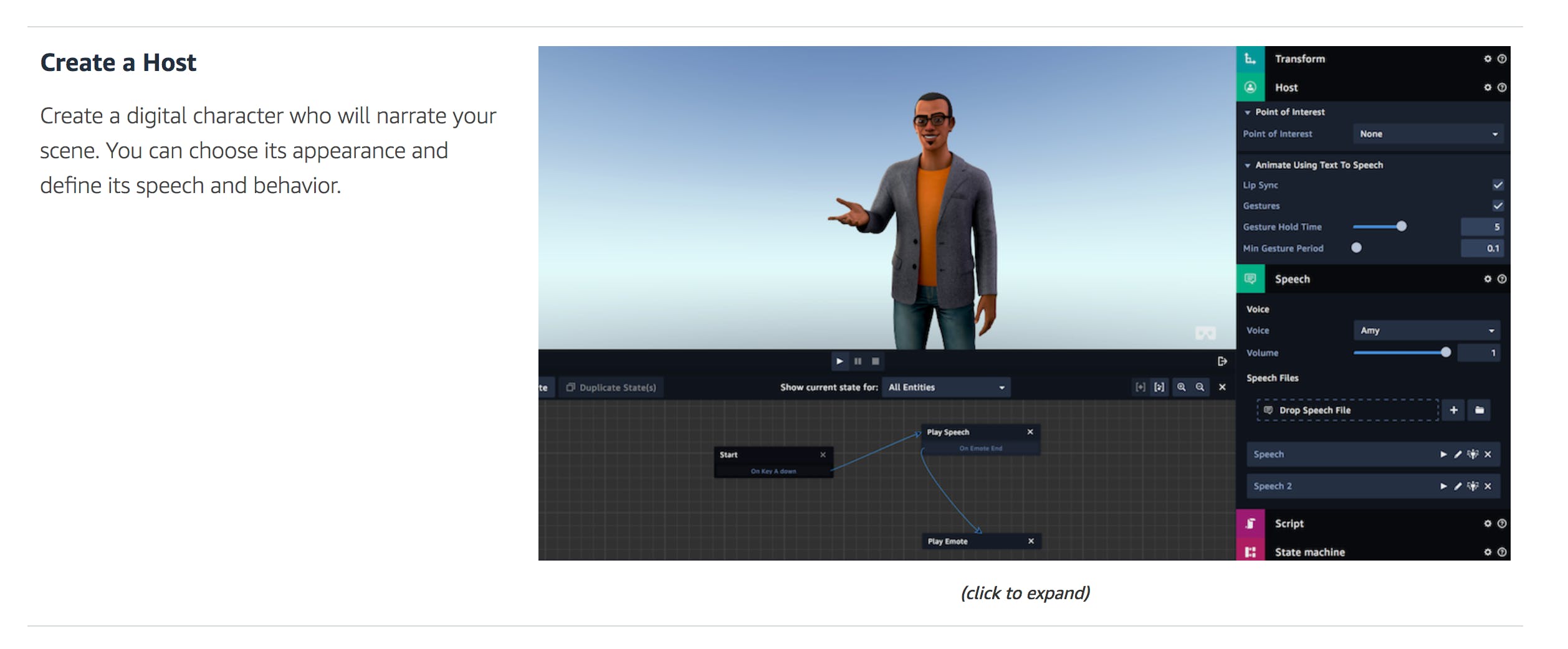The width and height of the screenshot is (1568, 649).
Task: Toggle the Gestures checkbox
Action: [1498, 206]
